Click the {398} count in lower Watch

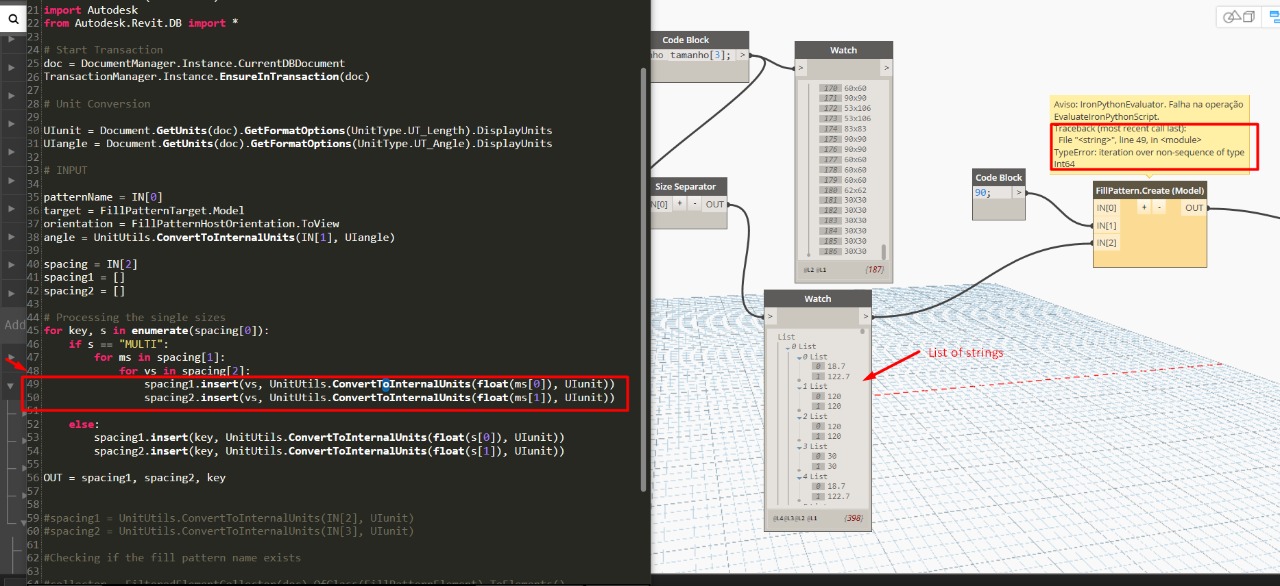pyautogui.click(x=854, y=518)
